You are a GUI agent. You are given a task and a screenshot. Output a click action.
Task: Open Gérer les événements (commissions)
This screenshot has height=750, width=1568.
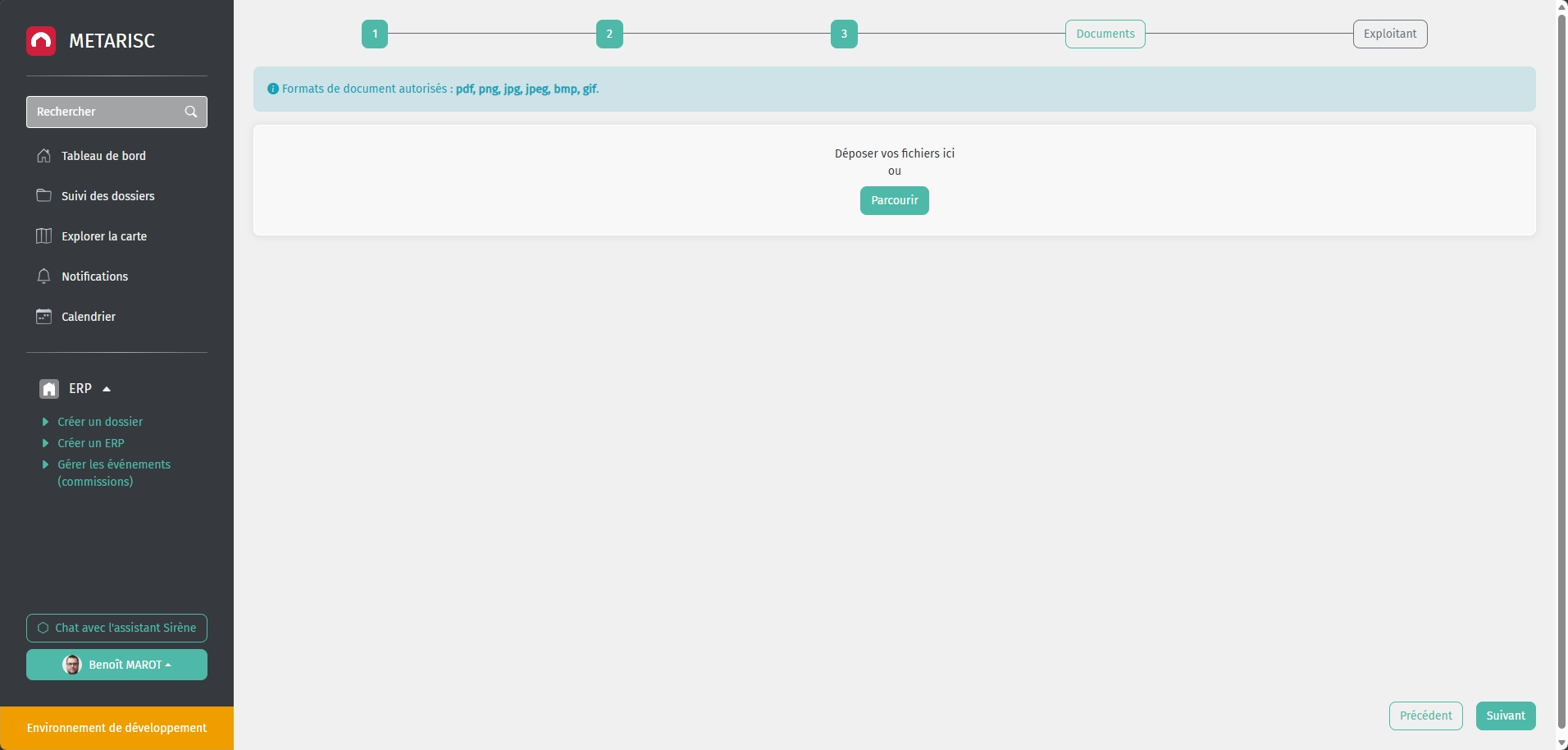click(x=114, y=473)
